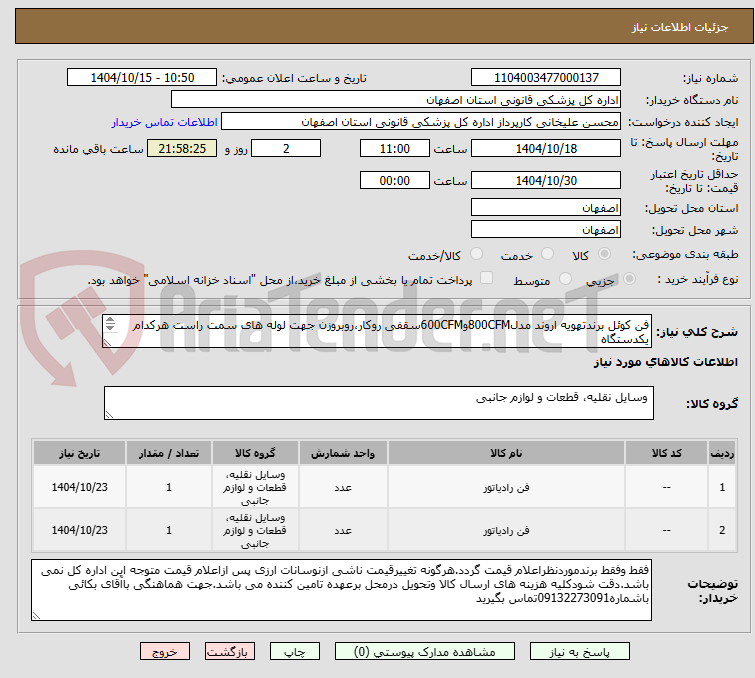
Task: Click the خروج exit button
Action: tap(165, 652)
